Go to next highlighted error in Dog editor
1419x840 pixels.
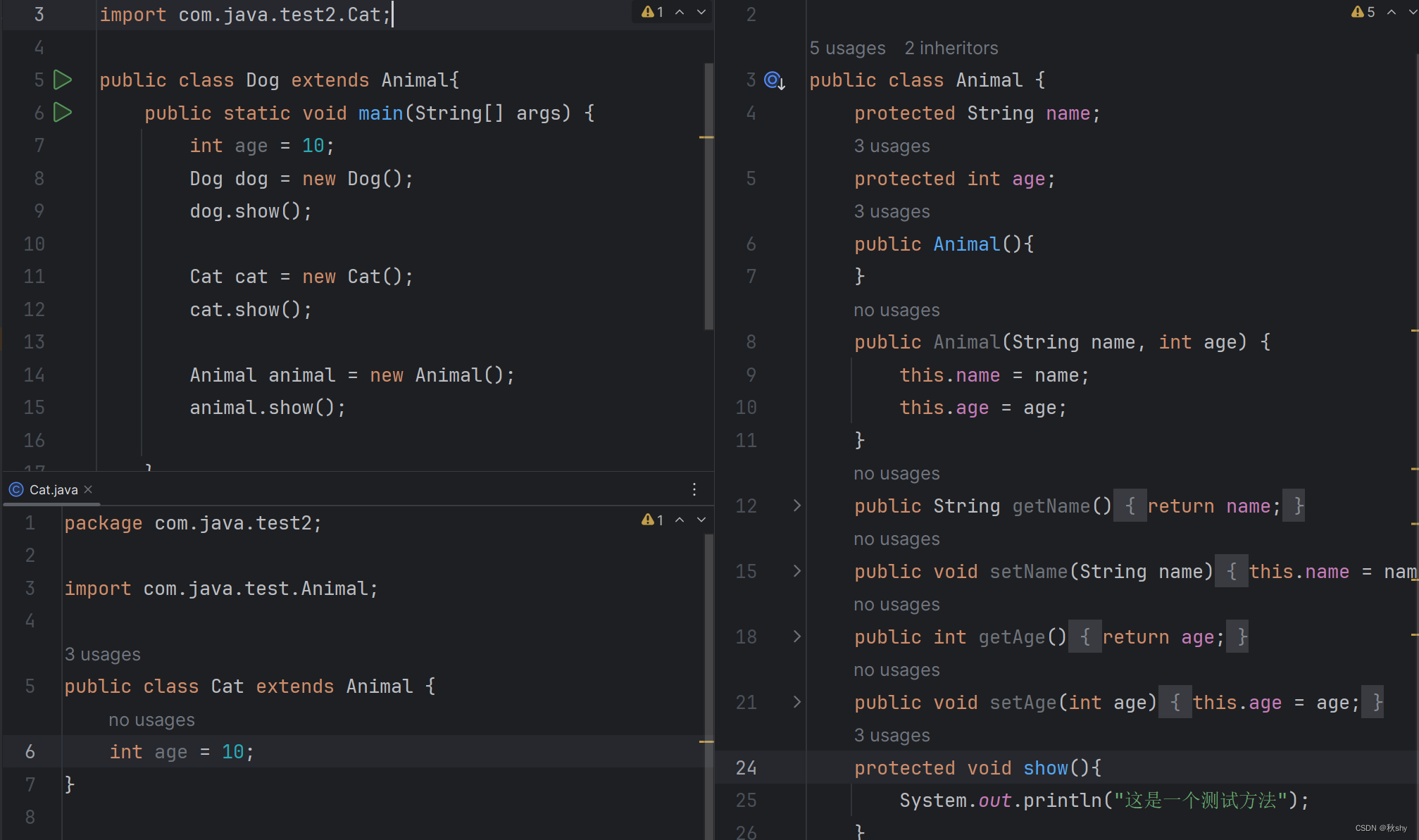click(x=701, y=12)
